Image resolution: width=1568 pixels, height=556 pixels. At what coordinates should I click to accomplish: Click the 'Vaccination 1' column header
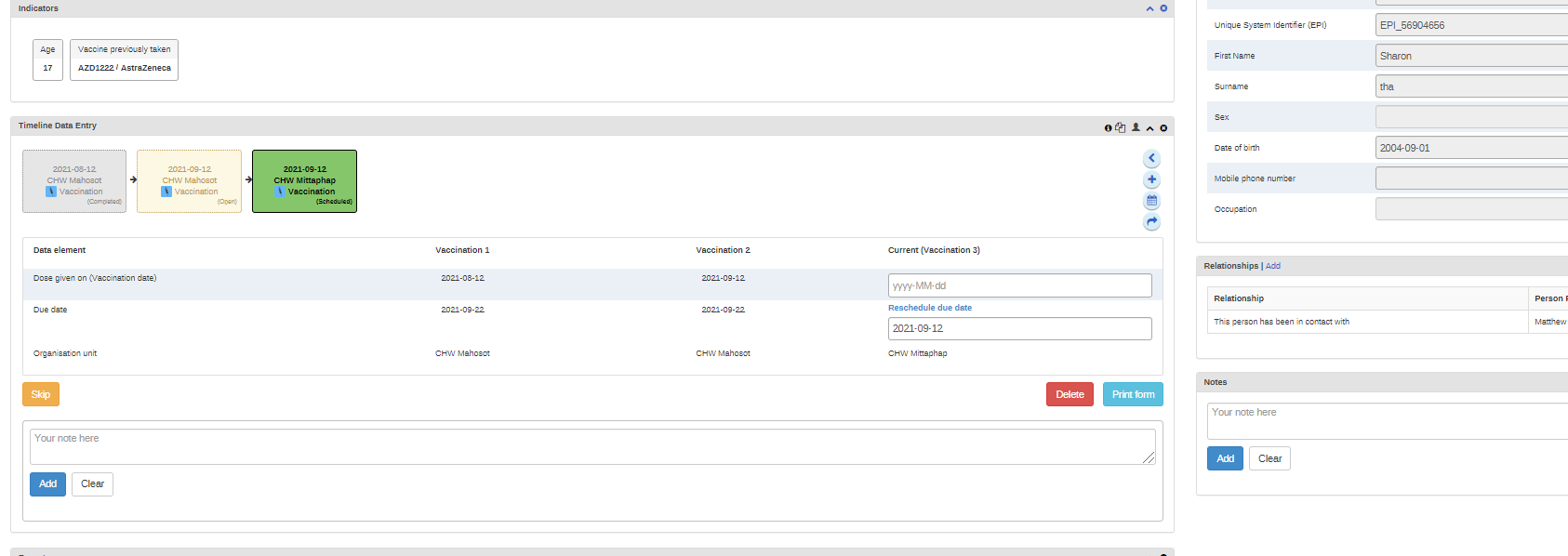click(462, 250)
